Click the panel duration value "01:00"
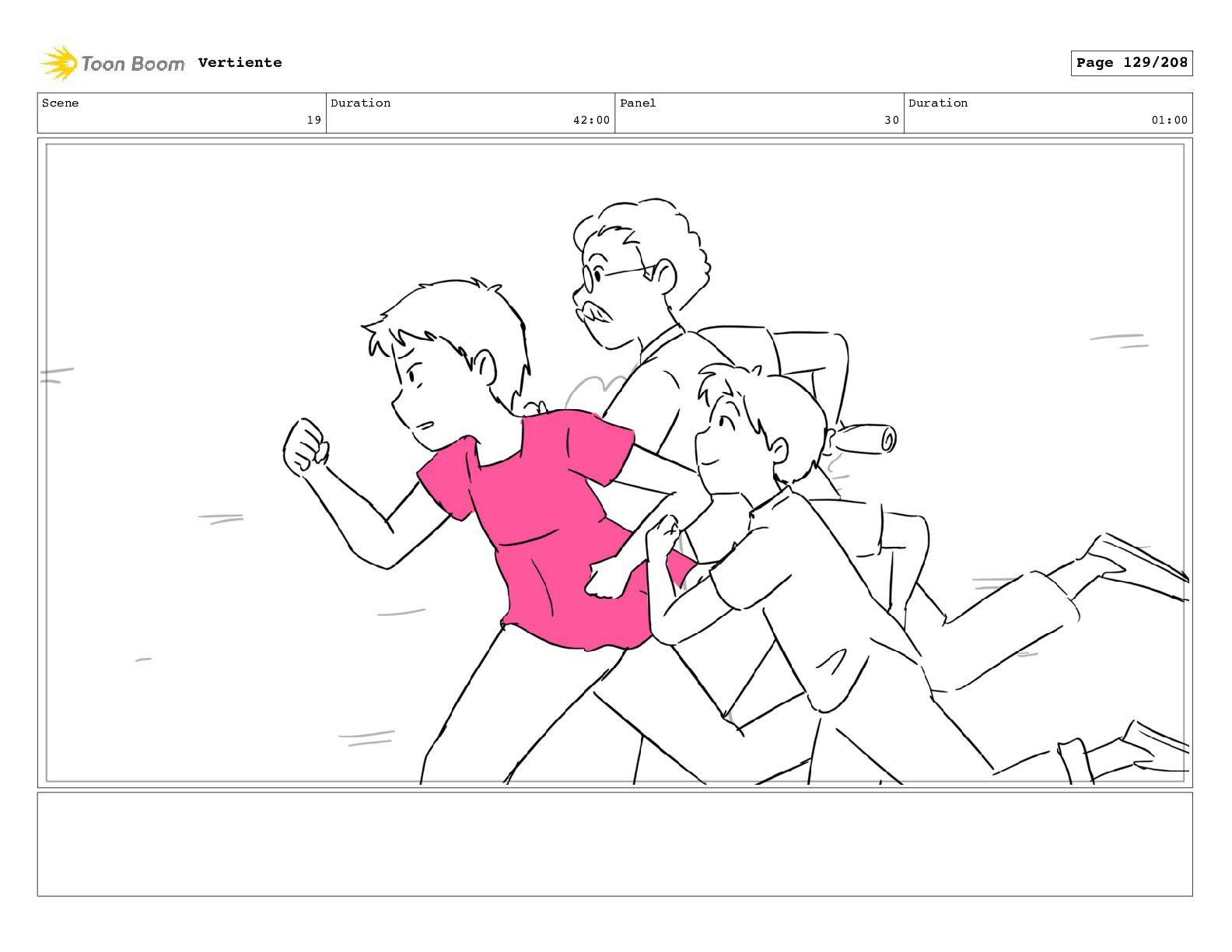Image resolution: width=1232 pixels, height=952 pixels. click(1170, 120)
